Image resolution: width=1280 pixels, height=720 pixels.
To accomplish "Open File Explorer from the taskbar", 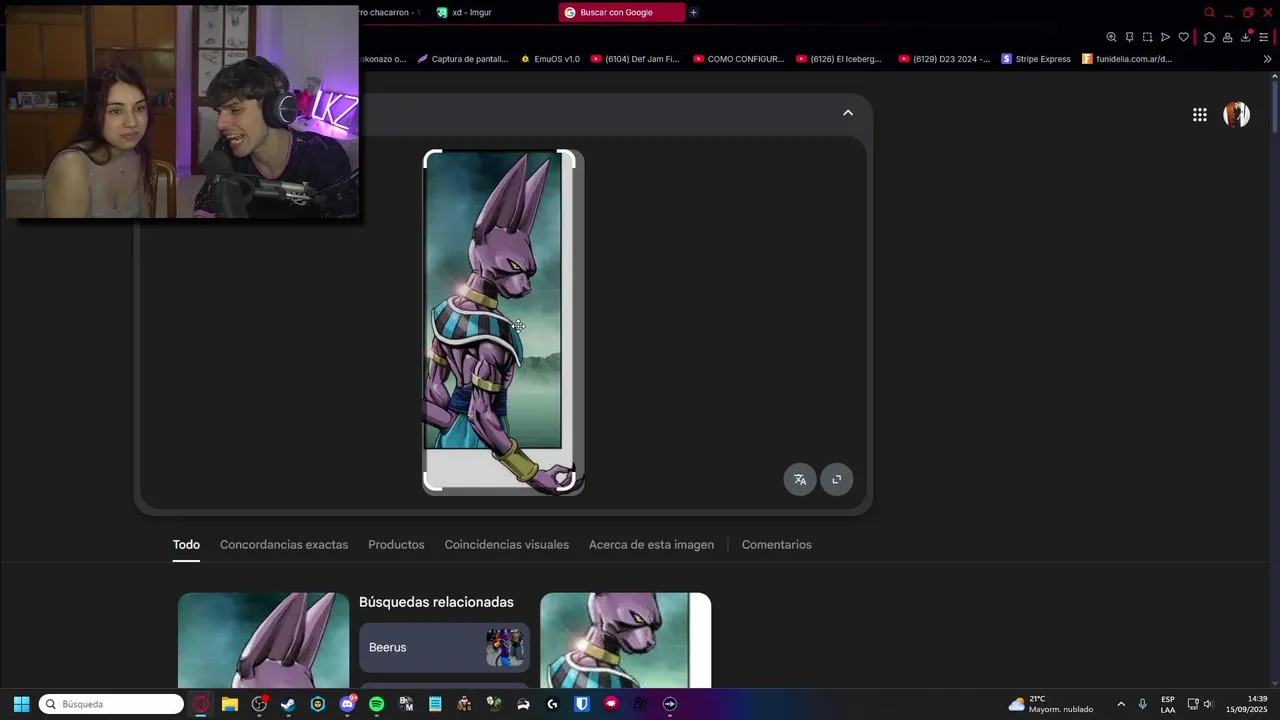I will [230, 704].
